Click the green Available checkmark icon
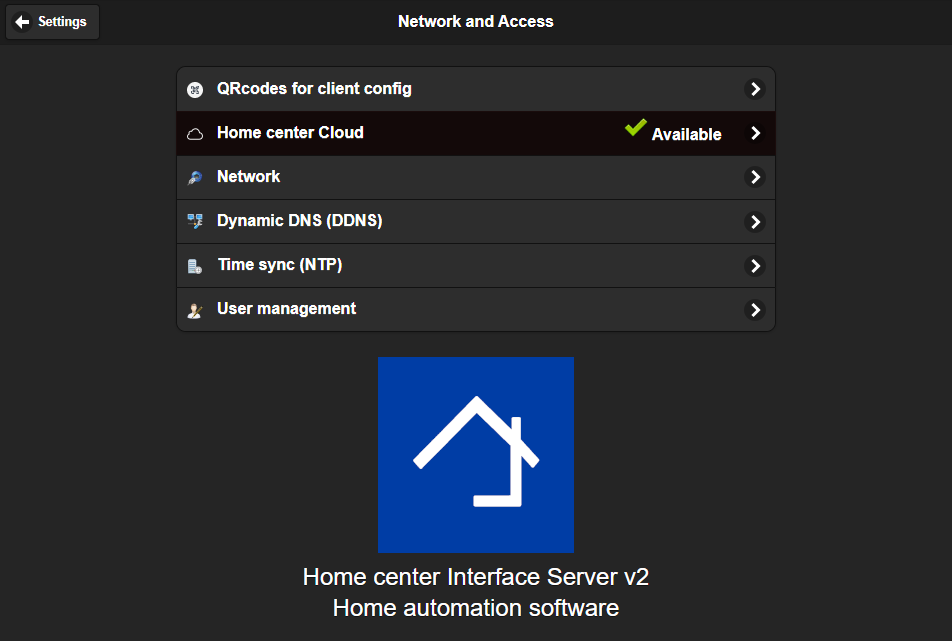 click(635, 129)
